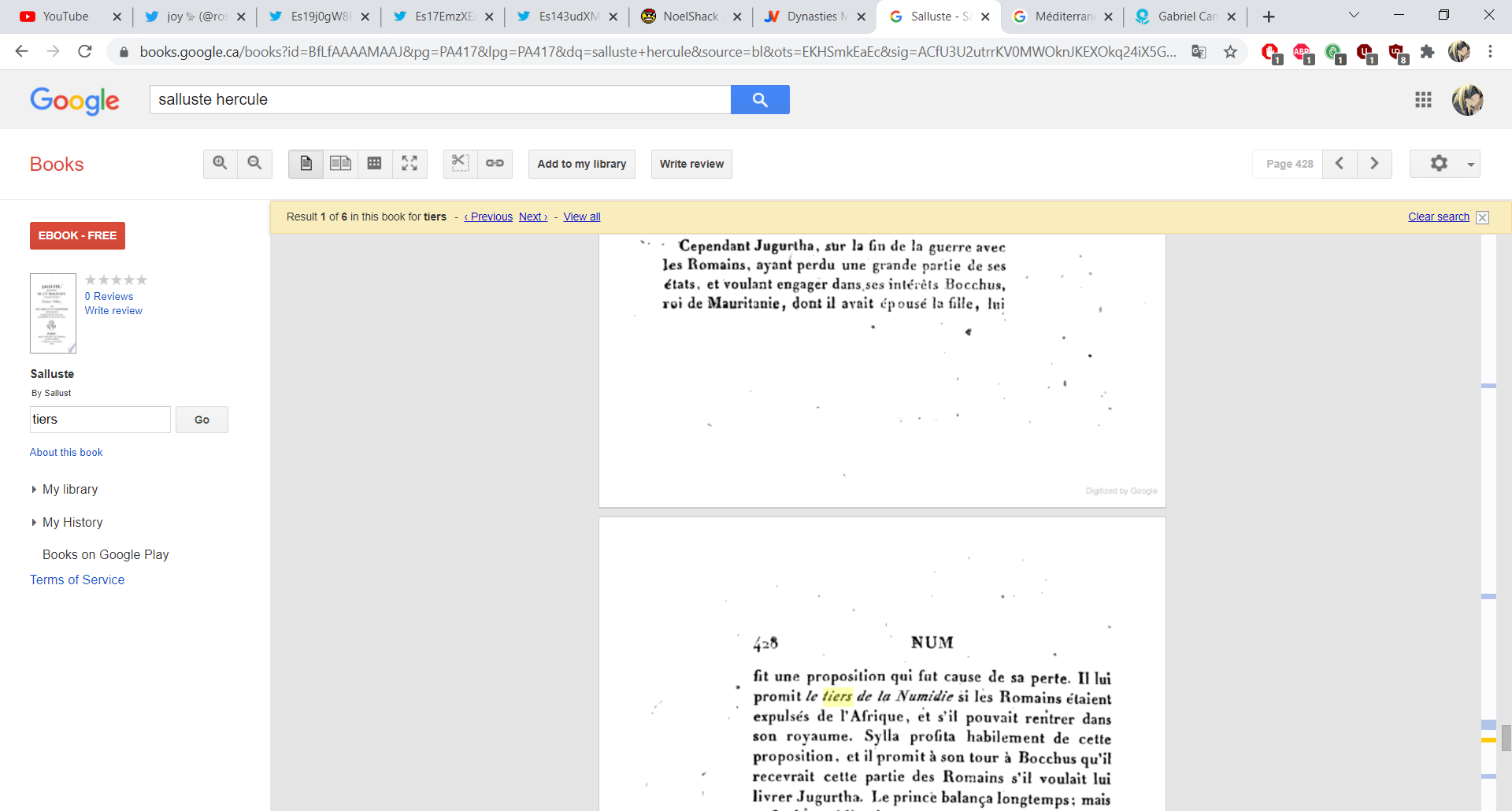Click the zoom in magnifier icon
1512x811 pixels.
[220, 164]
